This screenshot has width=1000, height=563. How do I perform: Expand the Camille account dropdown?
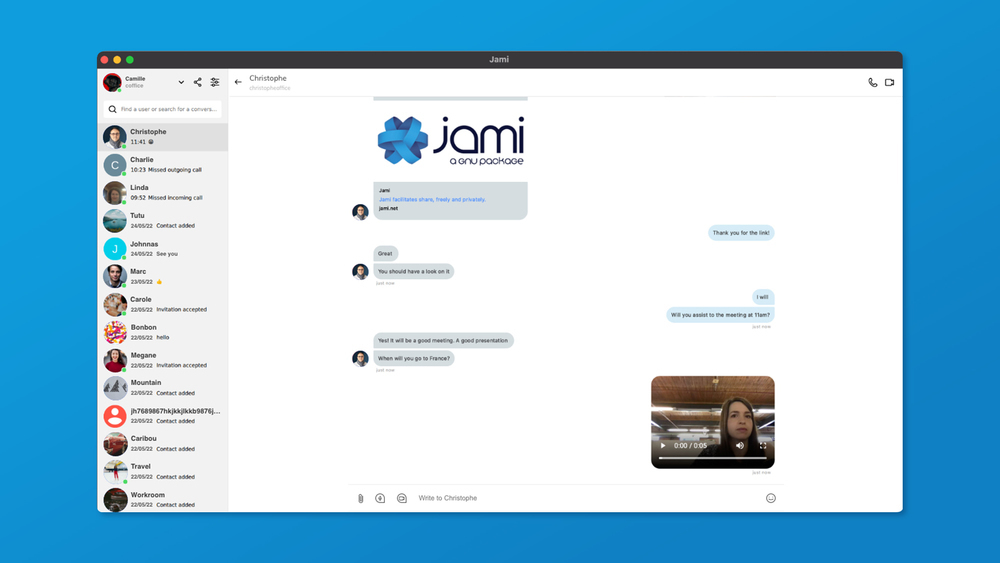pos(181,82)
